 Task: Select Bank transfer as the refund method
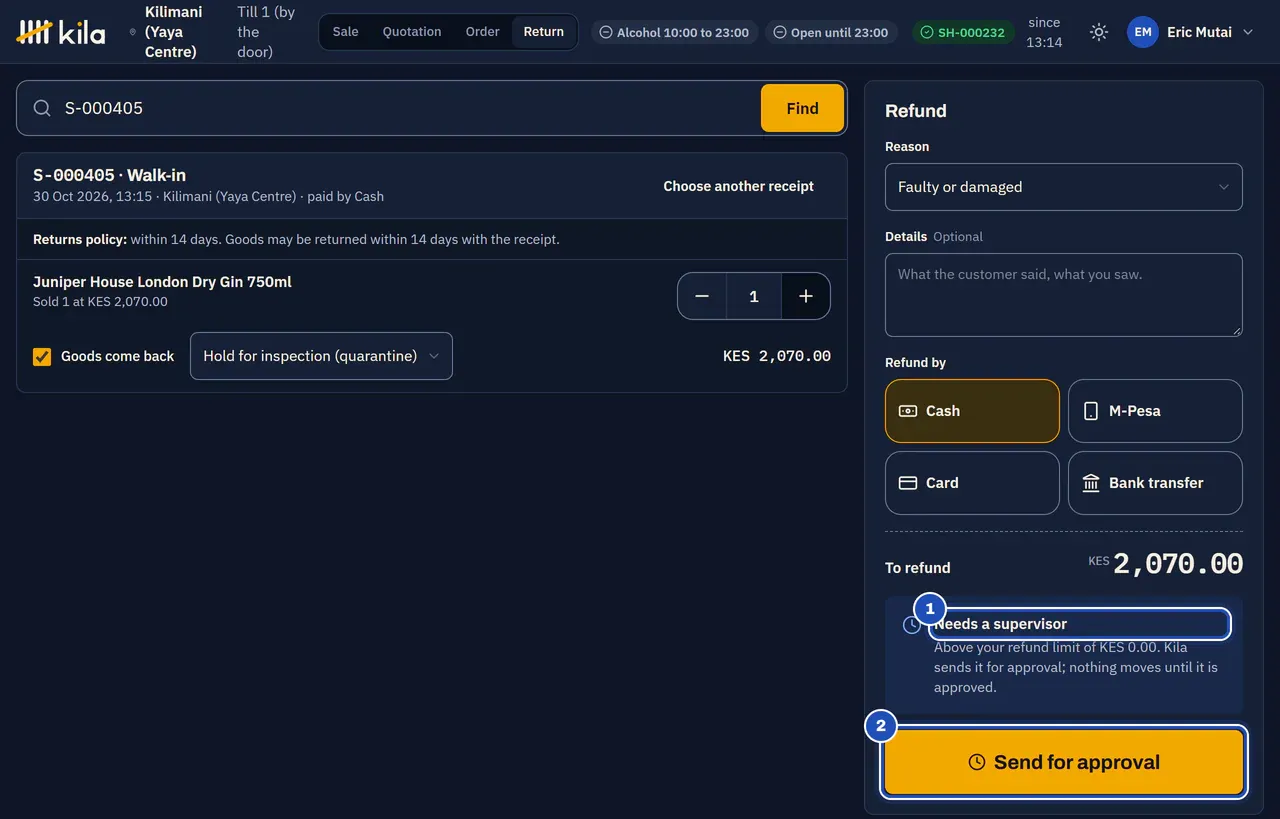(1155, 483)
